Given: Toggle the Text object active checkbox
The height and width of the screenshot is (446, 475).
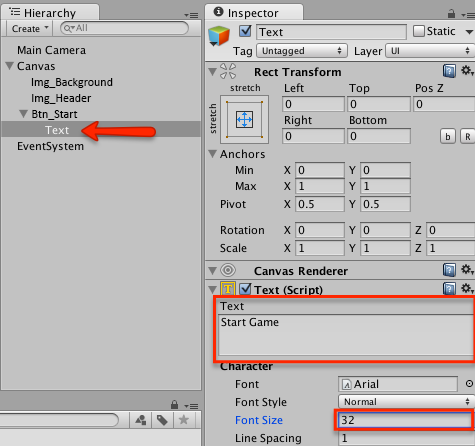Looking at the screenshot, I should (x=245, y=31).
